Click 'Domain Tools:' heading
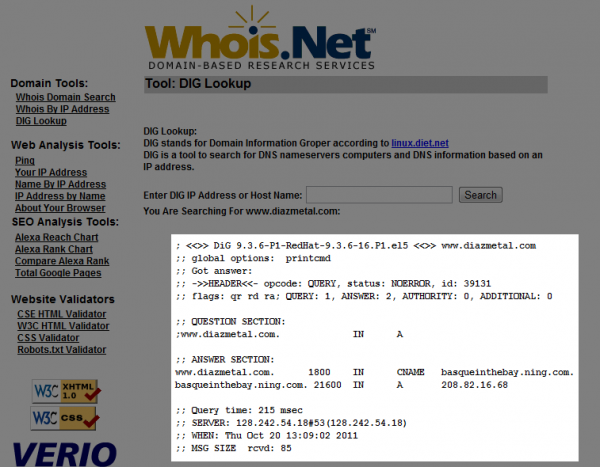This screenshot has width=600, height=467. pyautogui.click(x=49, y=83)
